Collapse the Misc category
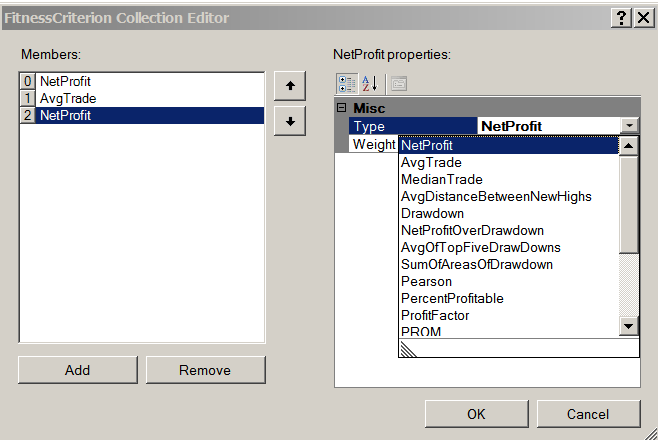The height and width of the screenshot is (440, 658). pyautogui.click(x=342, y=108)
